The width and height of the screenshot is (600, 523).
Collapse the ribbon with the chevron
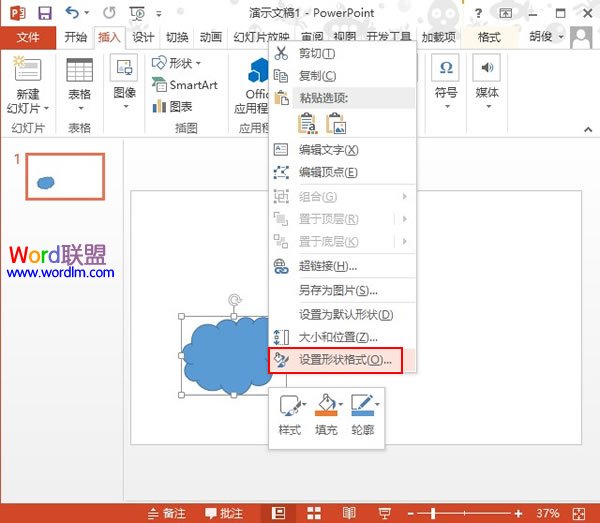tap(588, 130)
